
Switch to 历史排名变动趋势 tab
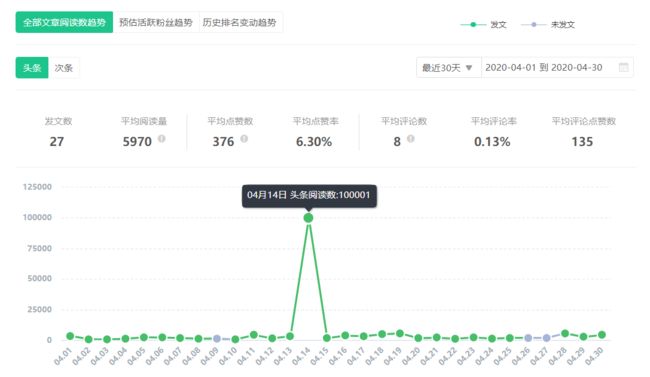coord(240,22)
